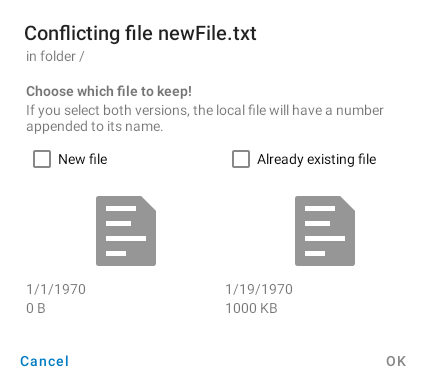
Task: Click the 1/1/1970 date of new file
Action: pyautogui.click(x=56, y=289)
